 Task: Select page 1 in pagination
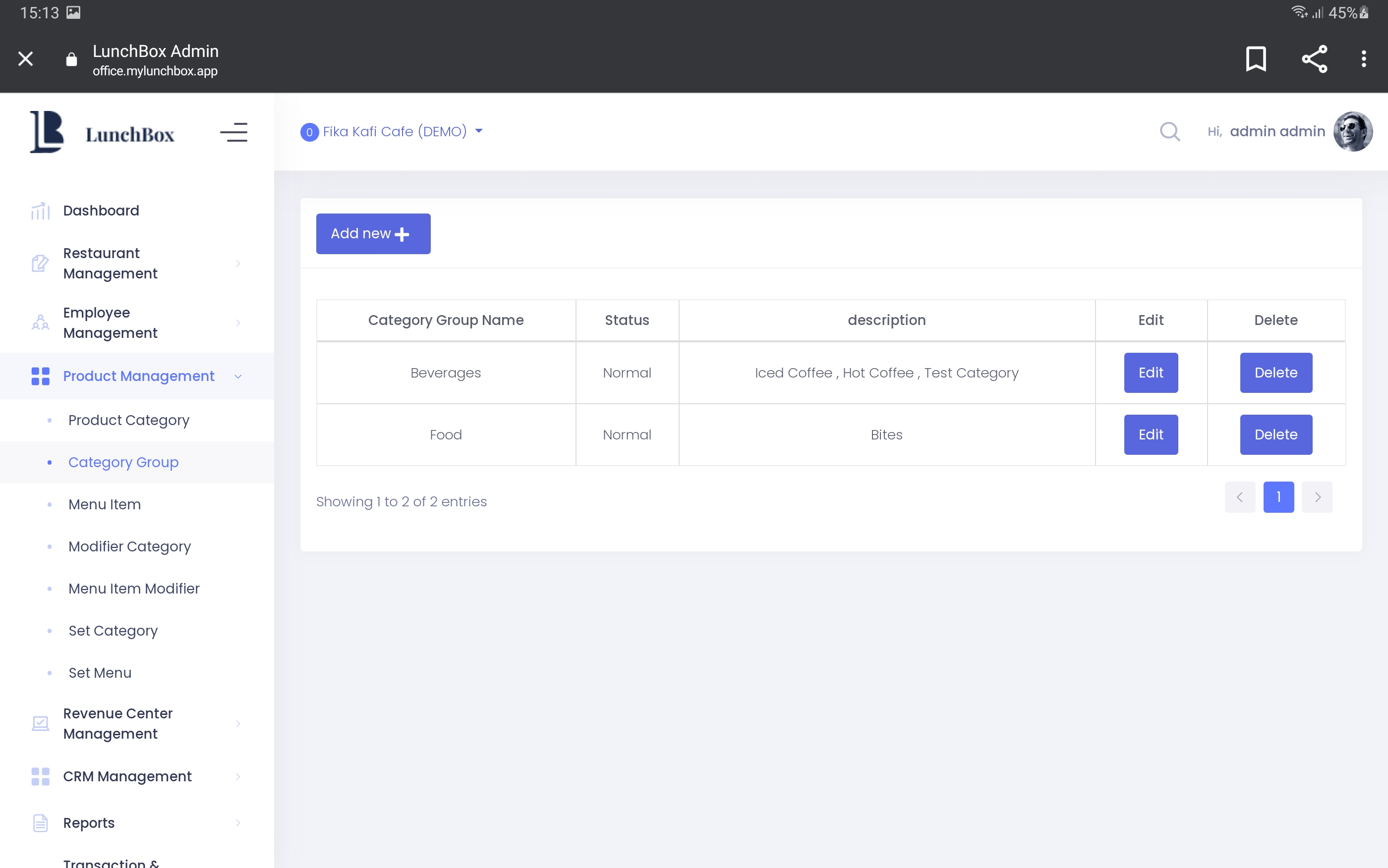(1278, 497)
